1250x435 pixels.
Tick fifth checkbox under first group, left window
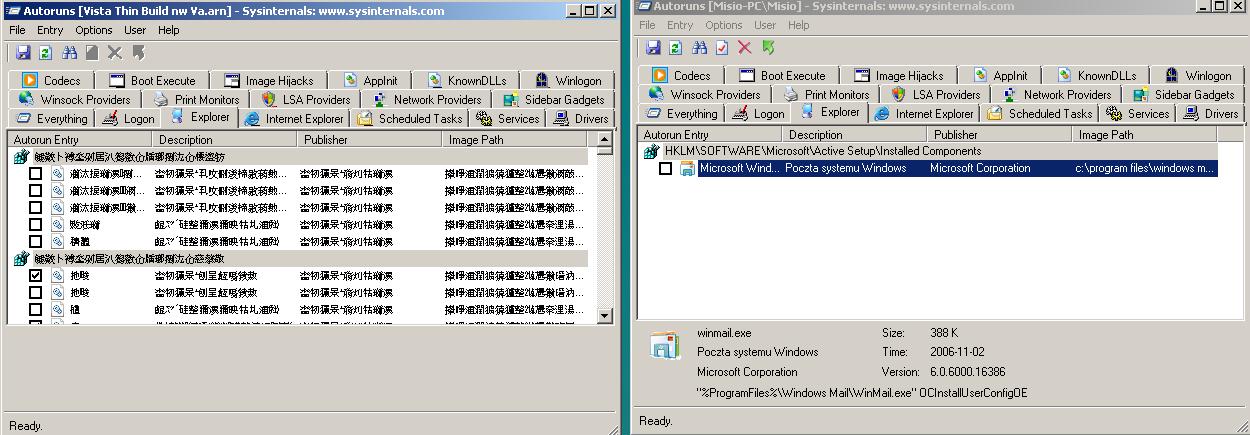click(35, 242)
